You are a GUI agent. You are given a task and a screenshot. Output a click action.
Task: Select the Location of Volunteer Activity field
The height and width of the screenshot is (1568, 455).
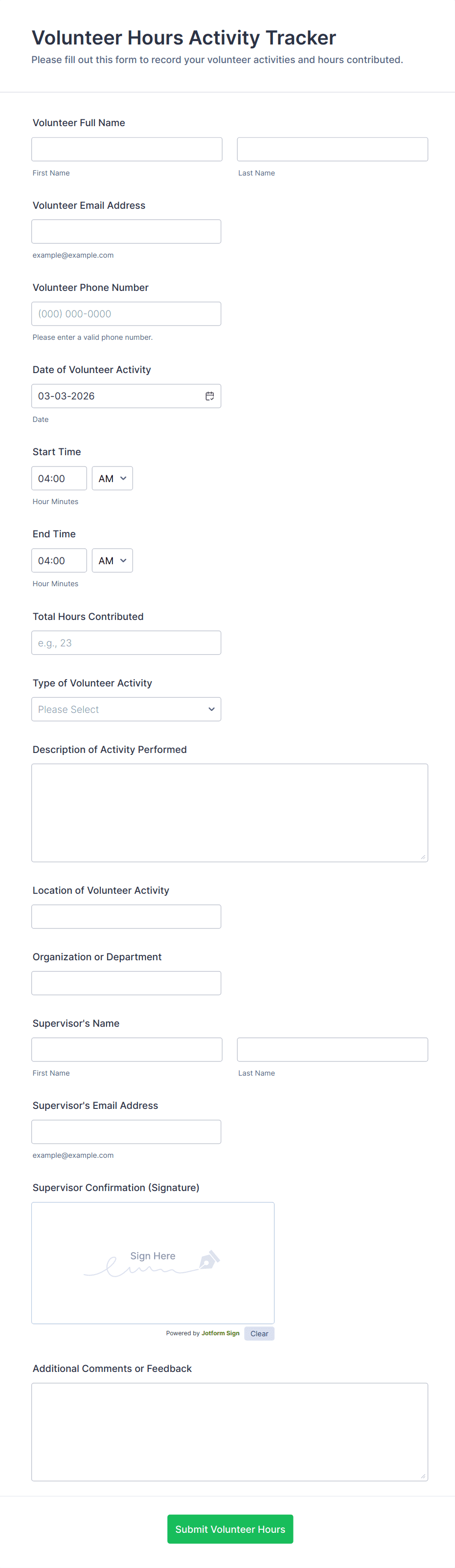126,916
